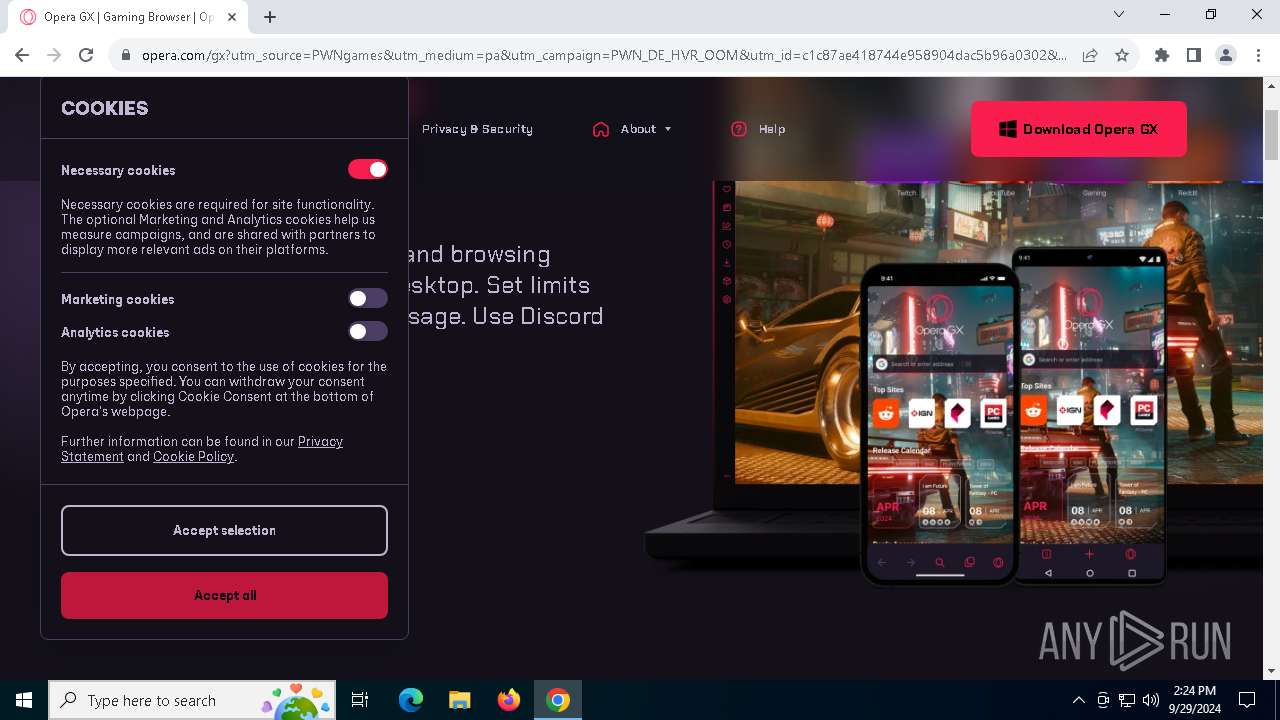Enable Marketing cookies switch
This screenshot has height=720, width=1280.
pyautogui.click(x=368, y=298)
